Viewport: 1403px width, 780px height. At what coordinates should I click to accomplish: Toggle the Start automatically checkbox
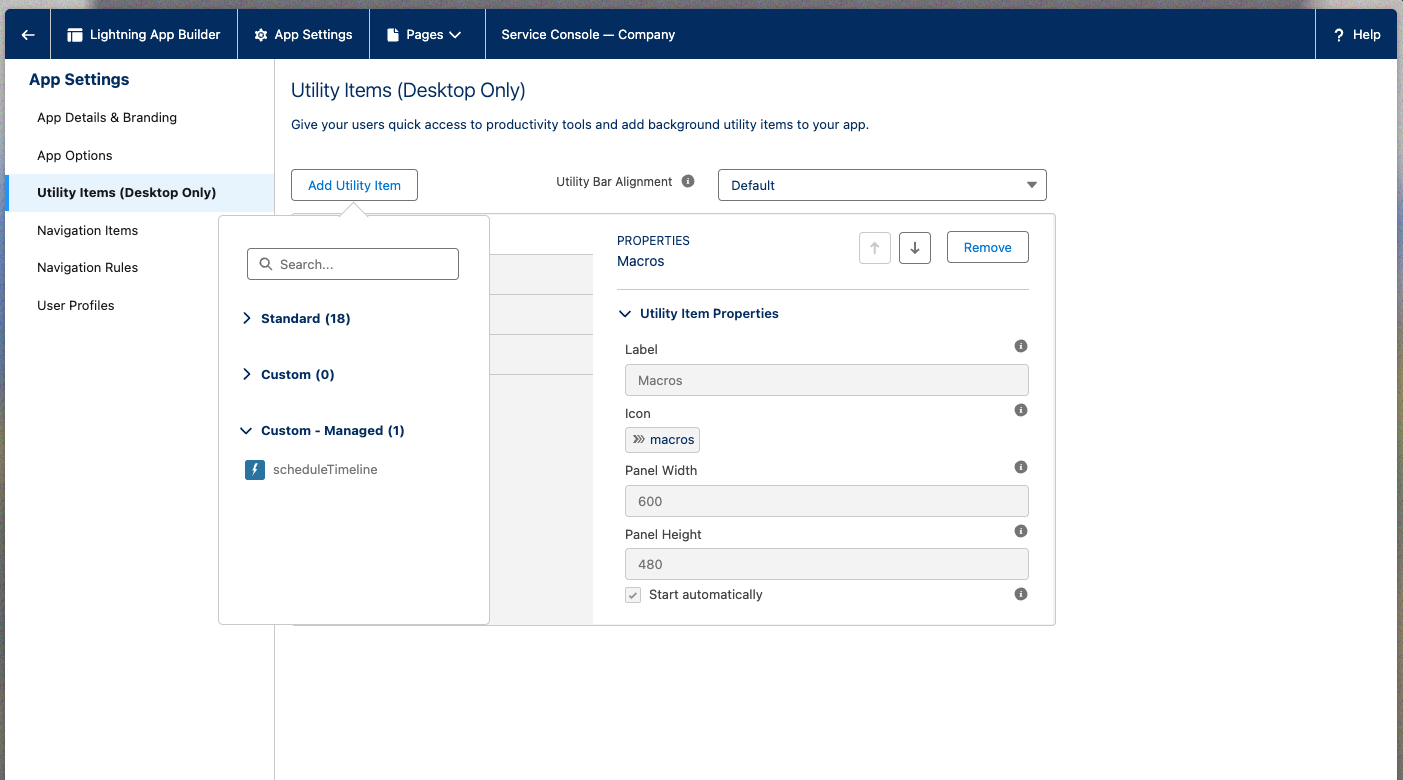pyautogui.click(x=633, y=595)
